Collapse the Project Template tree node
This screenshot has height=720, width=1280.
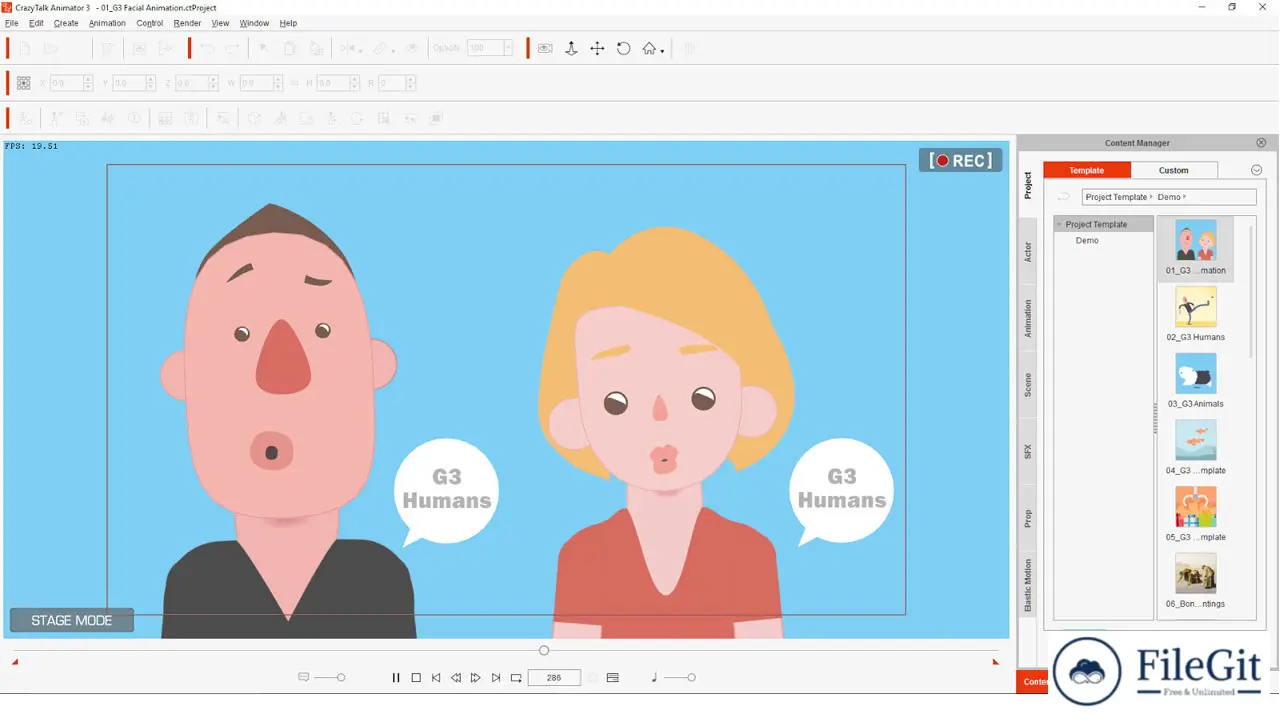point(1060,225)
